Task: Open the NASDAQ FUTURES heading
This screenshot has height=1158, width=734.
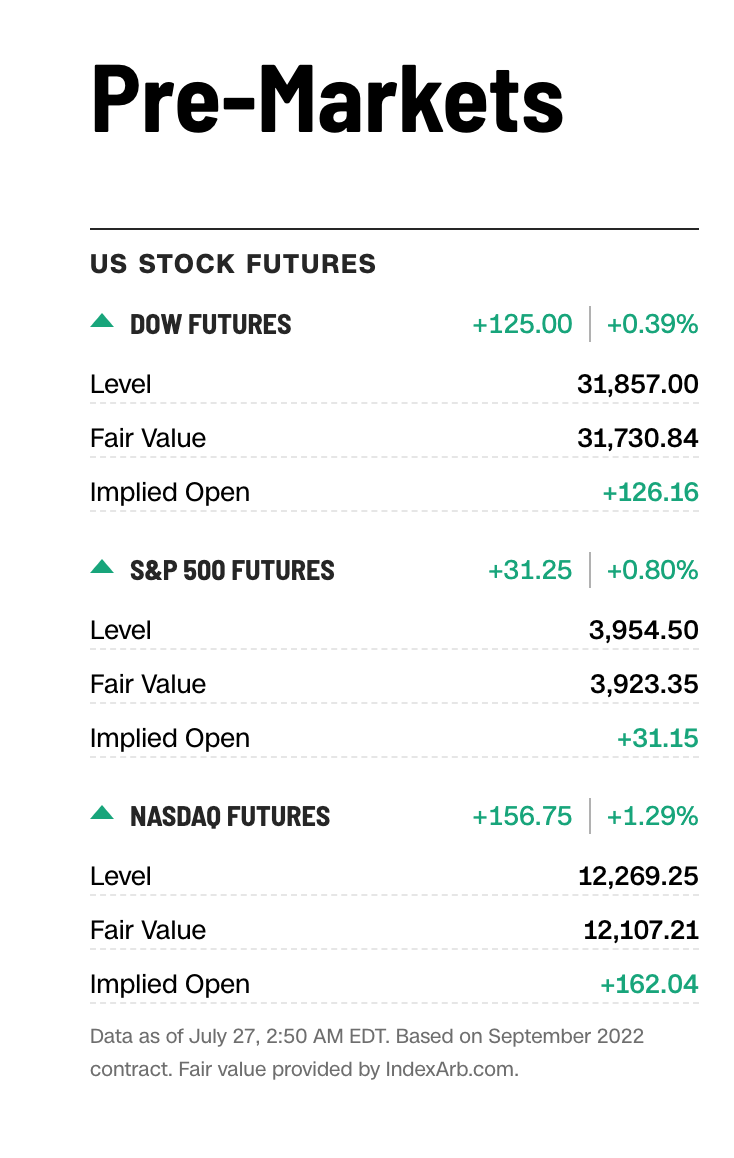Action: click(230, 816)
